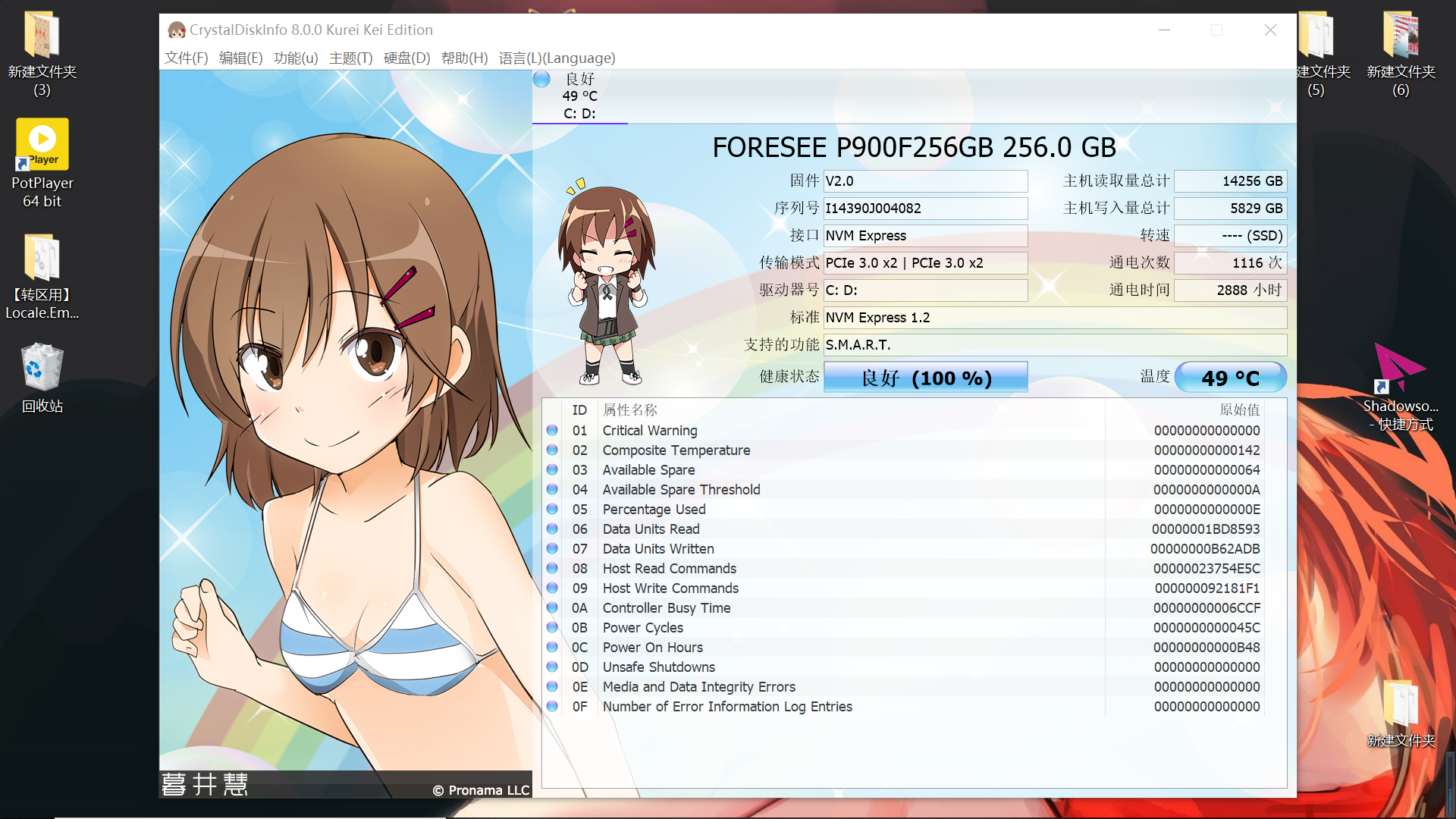Screen dimensions: 1456x819
Task: Click status orb for Available Spare row
Action: 553,470
